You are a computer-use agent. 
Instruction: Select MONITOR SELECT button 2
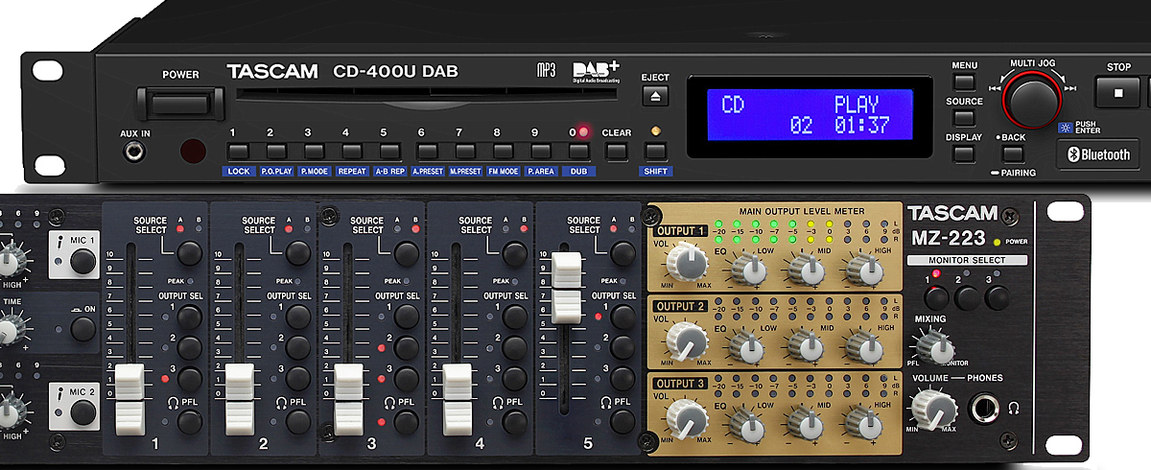click(966, 297)
